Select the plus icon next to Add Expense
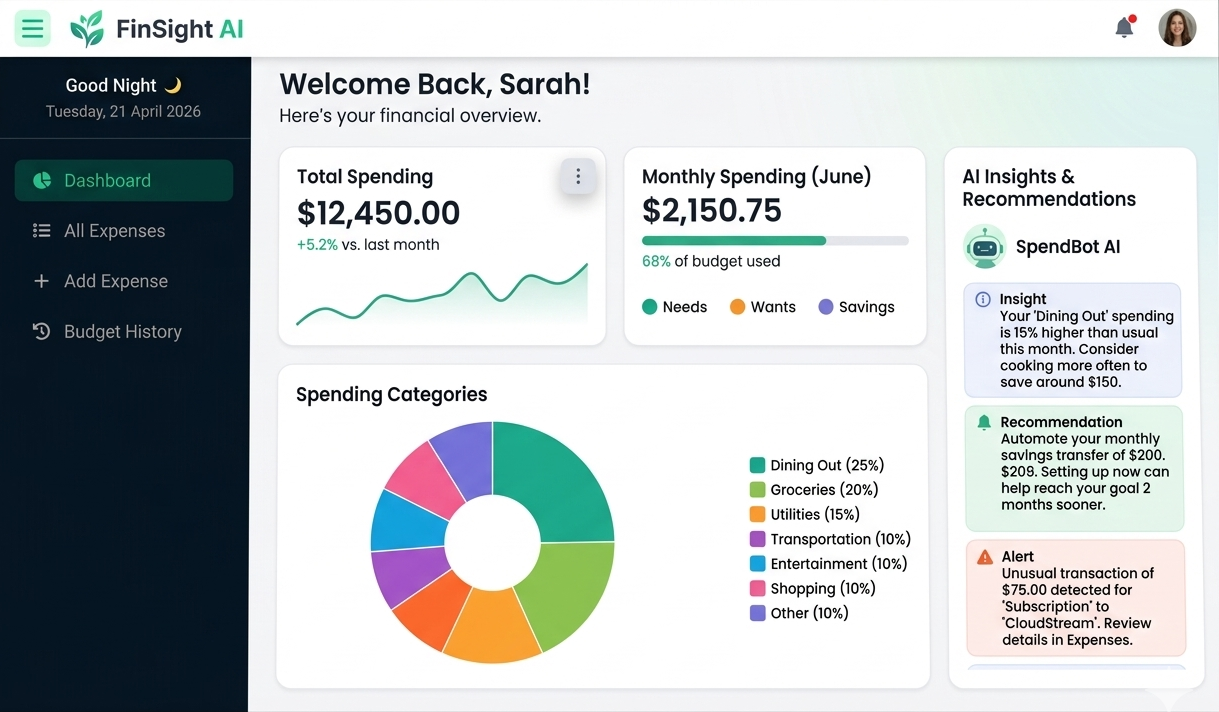 41,281
